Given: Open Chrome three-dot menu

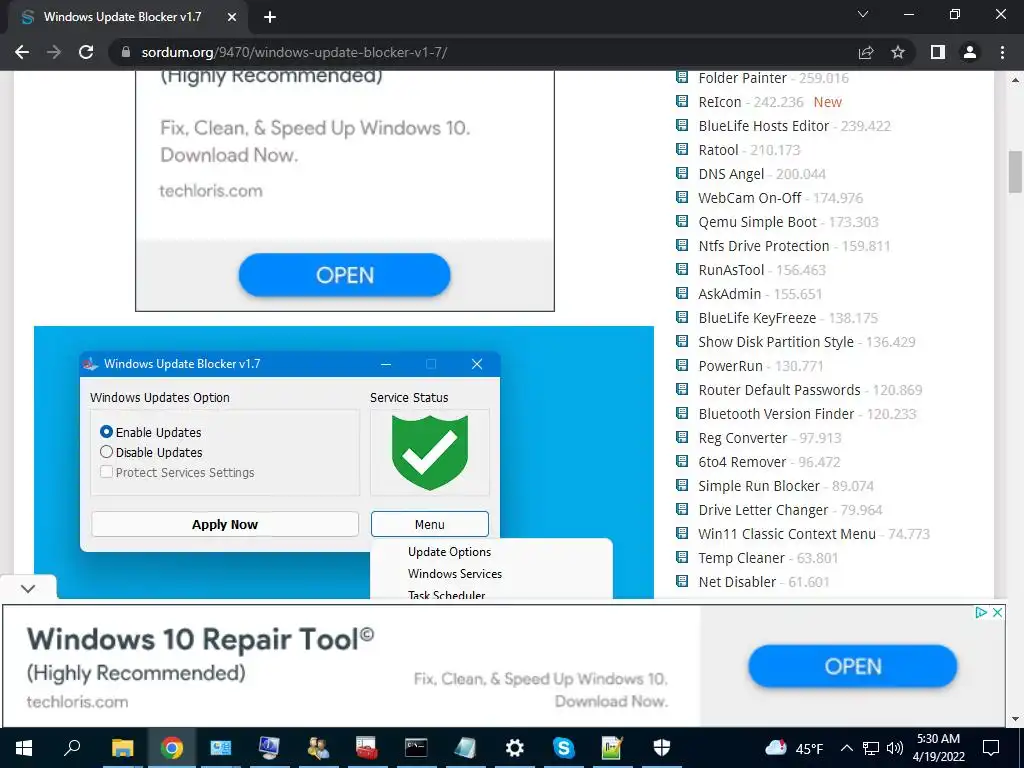Looking at the screenshot, I should pyautogui.click(x=1002, y=52).
